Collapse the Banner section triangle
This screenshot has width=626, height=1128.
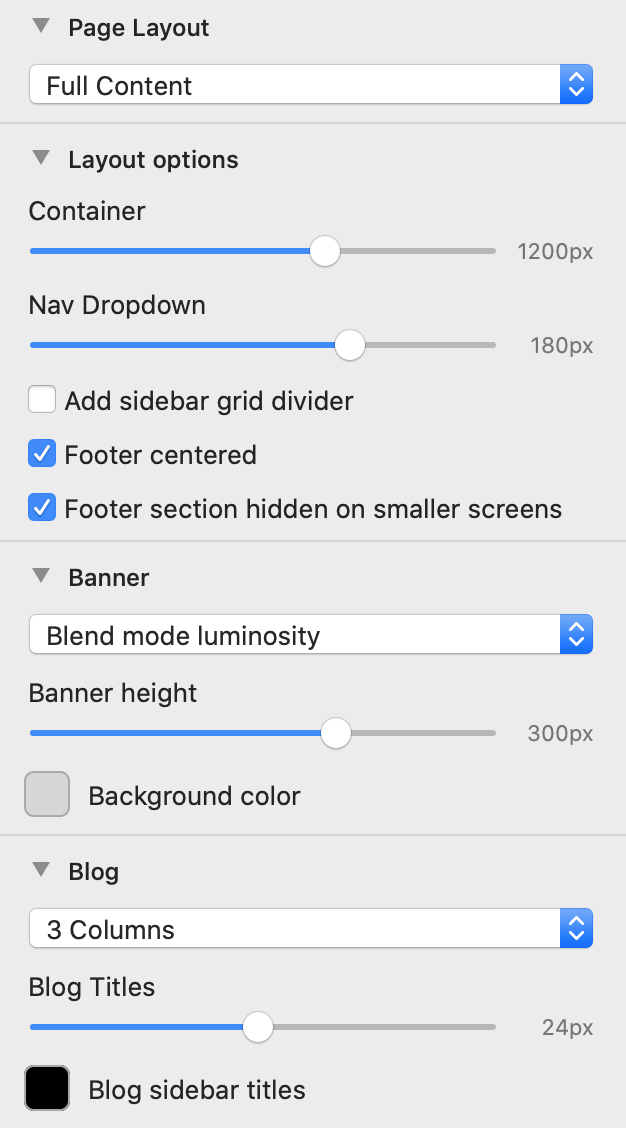pyautogui.click(x=41, y=576)
